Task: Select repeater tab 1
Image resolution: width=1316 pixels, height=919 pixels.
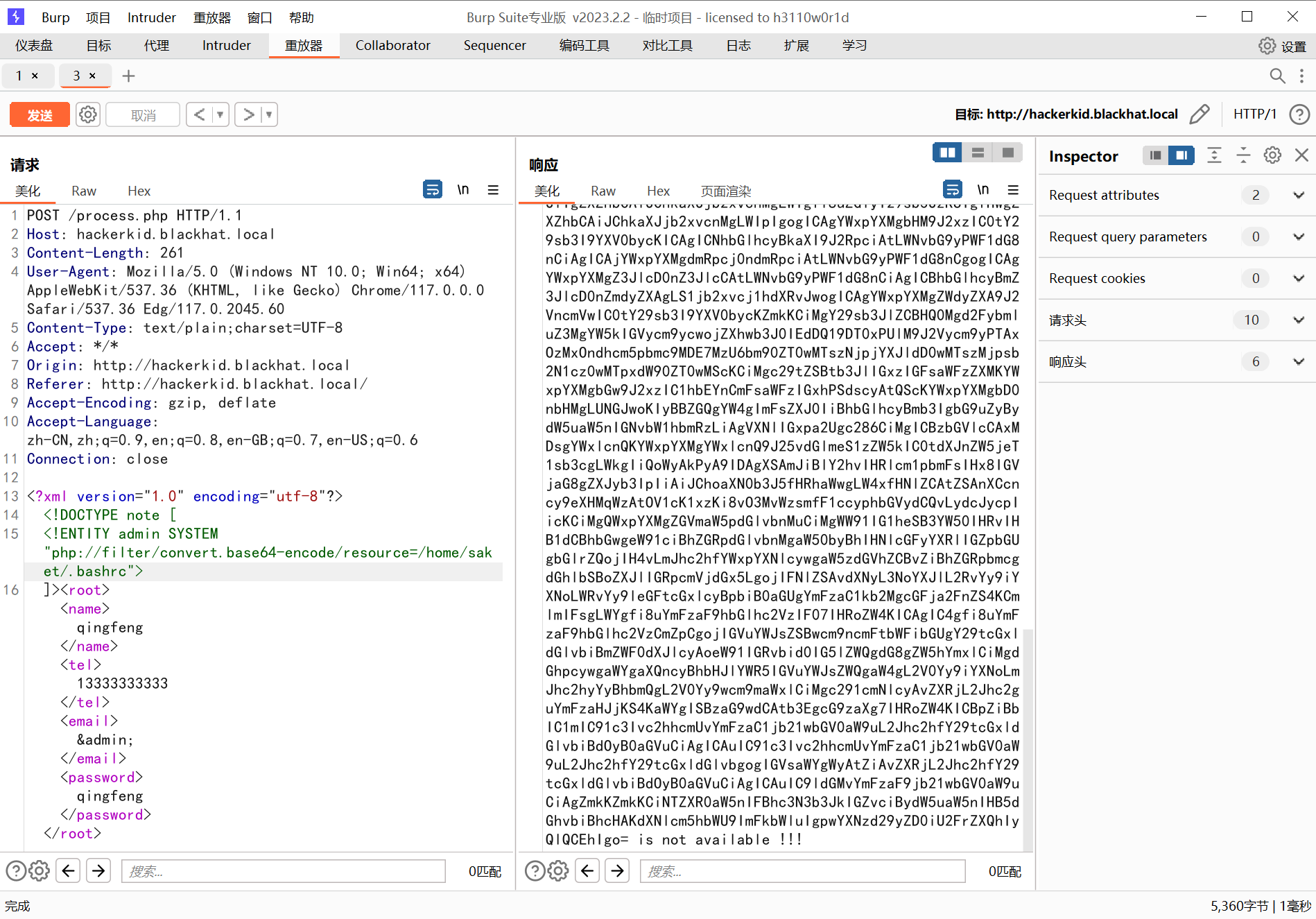Action: pos(19,76)
